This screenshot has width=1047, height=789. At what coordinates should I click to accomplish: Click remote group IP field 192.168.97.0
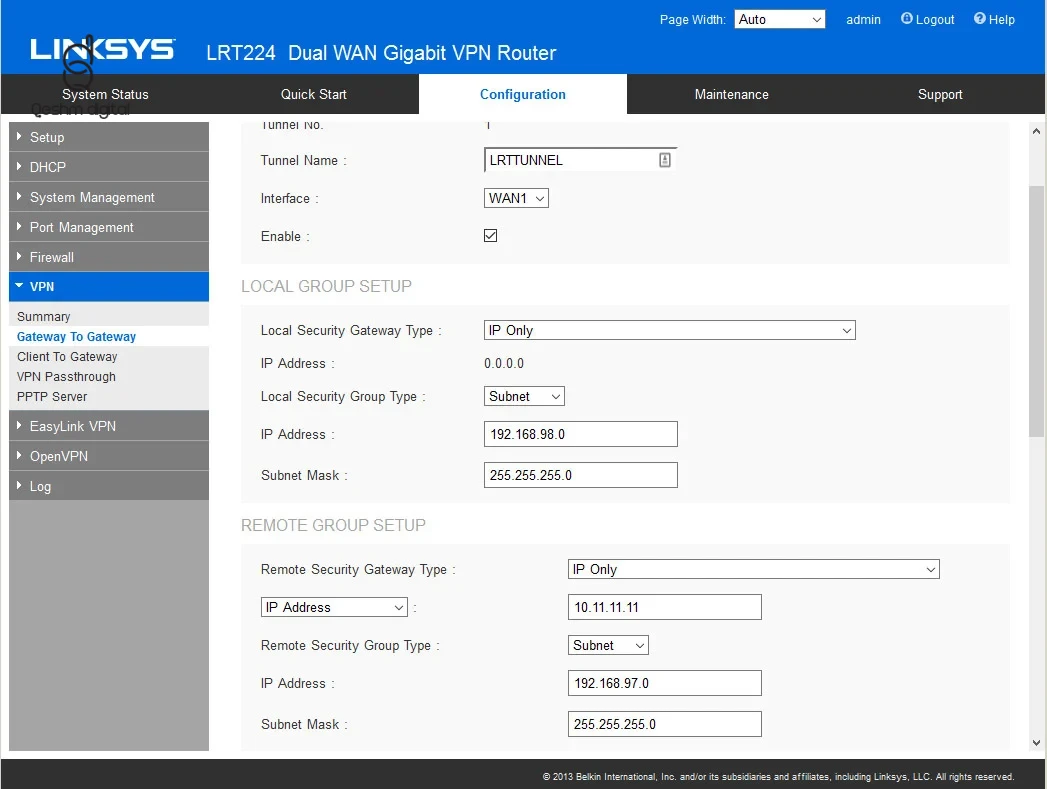pyautogui.click(x=664, y=684)
